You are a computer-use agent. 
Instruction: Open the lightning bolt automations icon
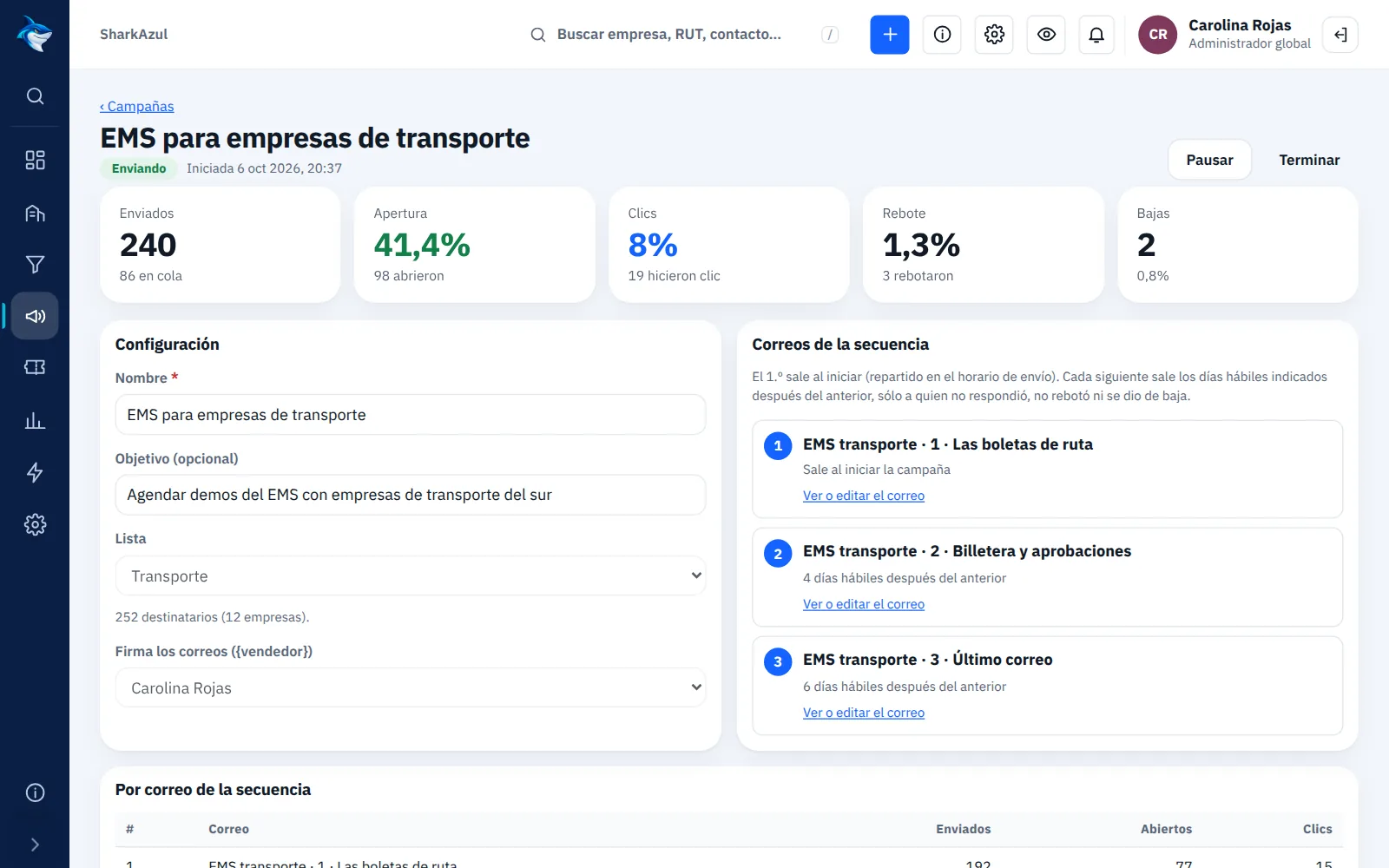[35, 472]
